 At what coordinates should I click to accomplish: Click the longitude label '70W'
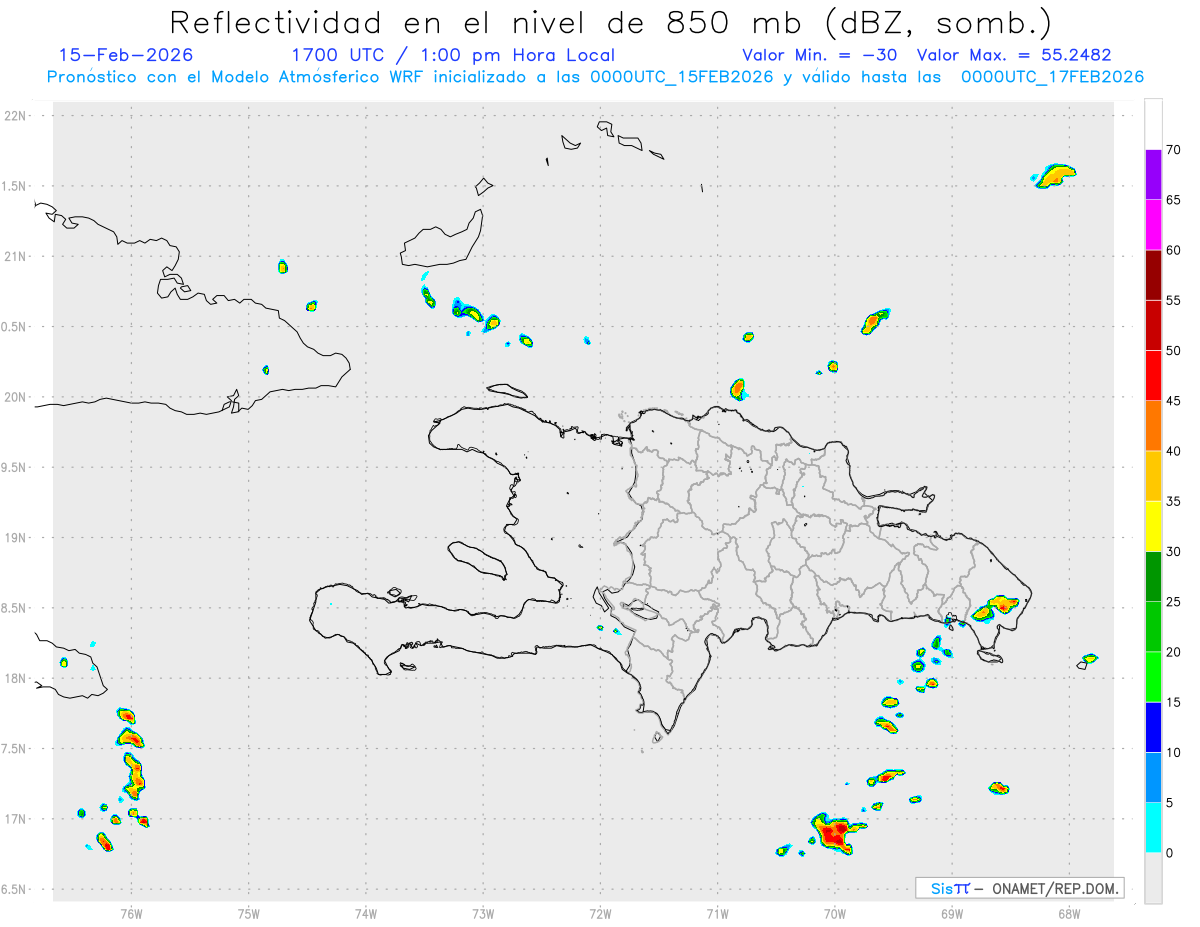(x=835, y=913)
